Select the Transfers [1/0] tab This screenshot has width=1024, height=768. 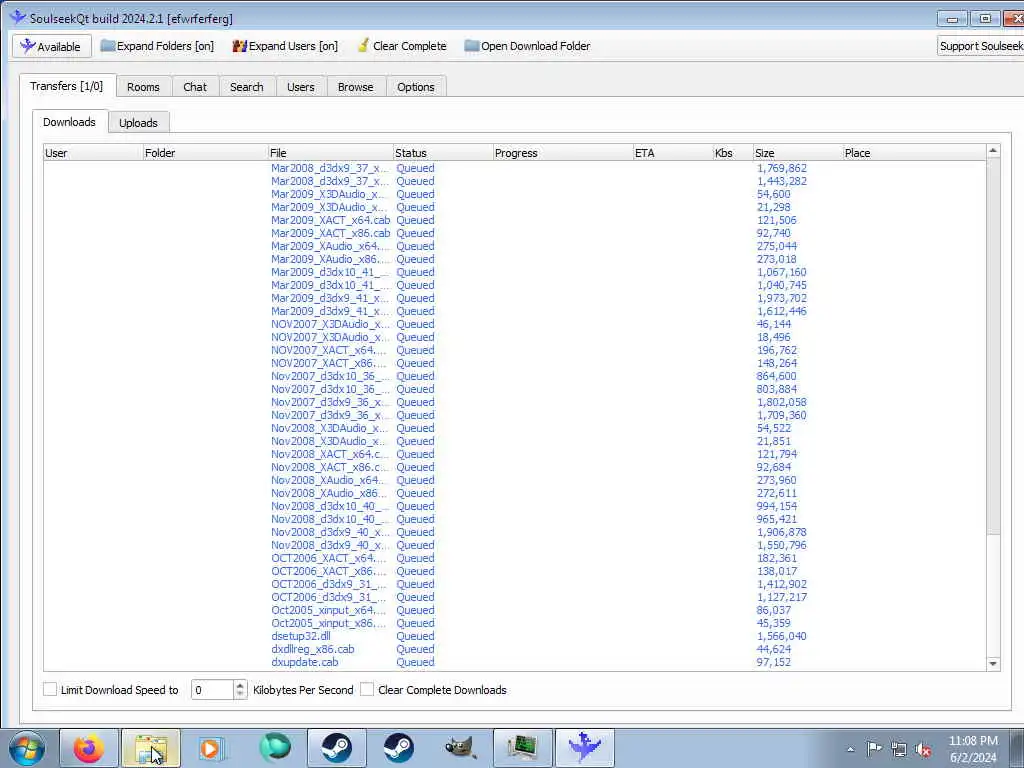click(x=67, y=86)
